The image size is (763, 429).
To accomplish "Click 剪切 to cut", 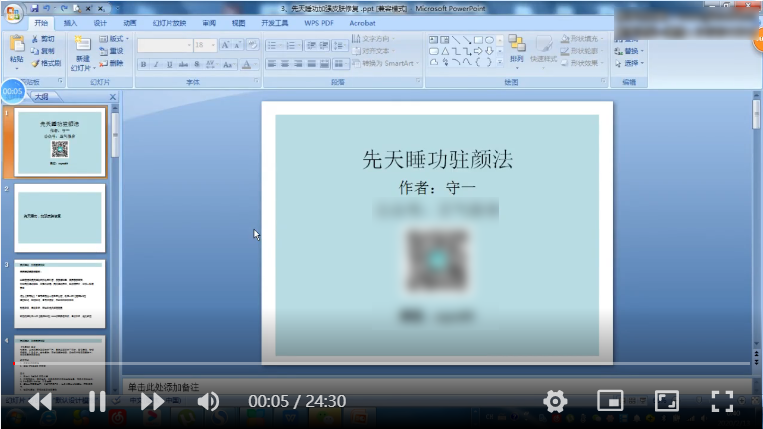I will (x=43, y=39).
